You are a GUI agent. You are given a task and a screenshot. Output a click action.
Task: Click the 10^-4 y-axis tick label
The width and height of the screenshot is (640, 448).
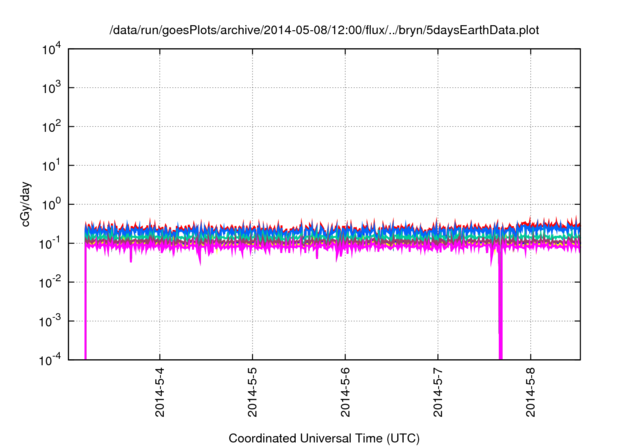(x=50, y=359)
